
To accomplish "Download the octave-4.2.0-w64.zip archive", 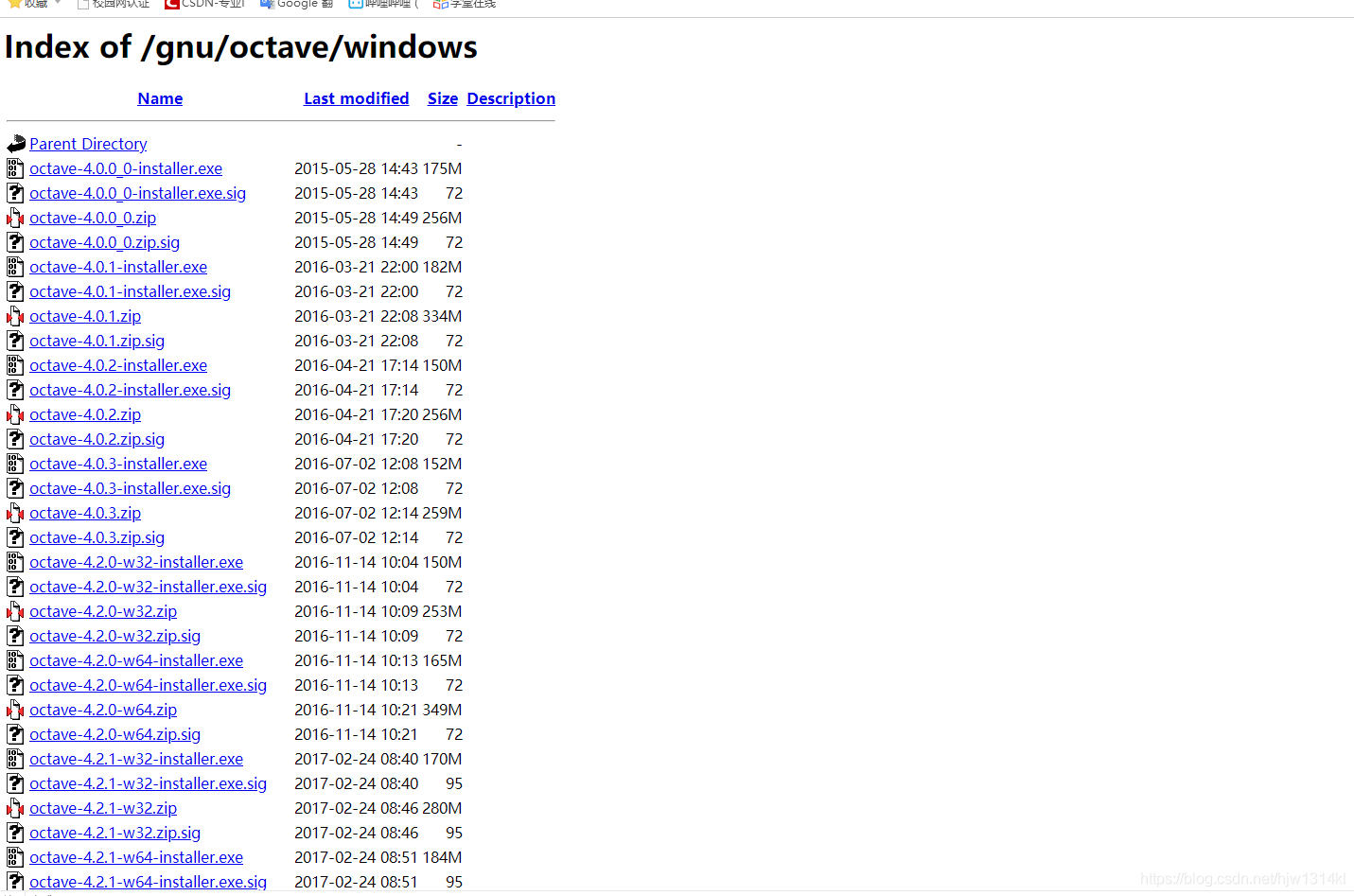I will pyautogui.click(x=103, y=710).
